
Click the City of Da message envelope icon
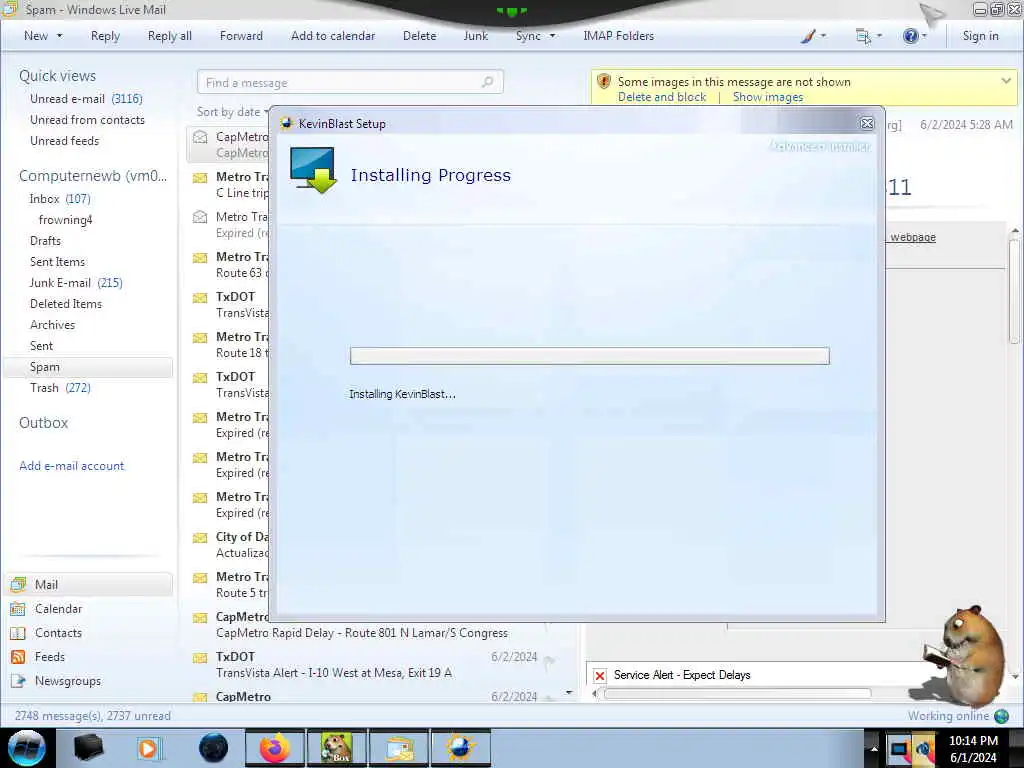click(x=200, y=538)
